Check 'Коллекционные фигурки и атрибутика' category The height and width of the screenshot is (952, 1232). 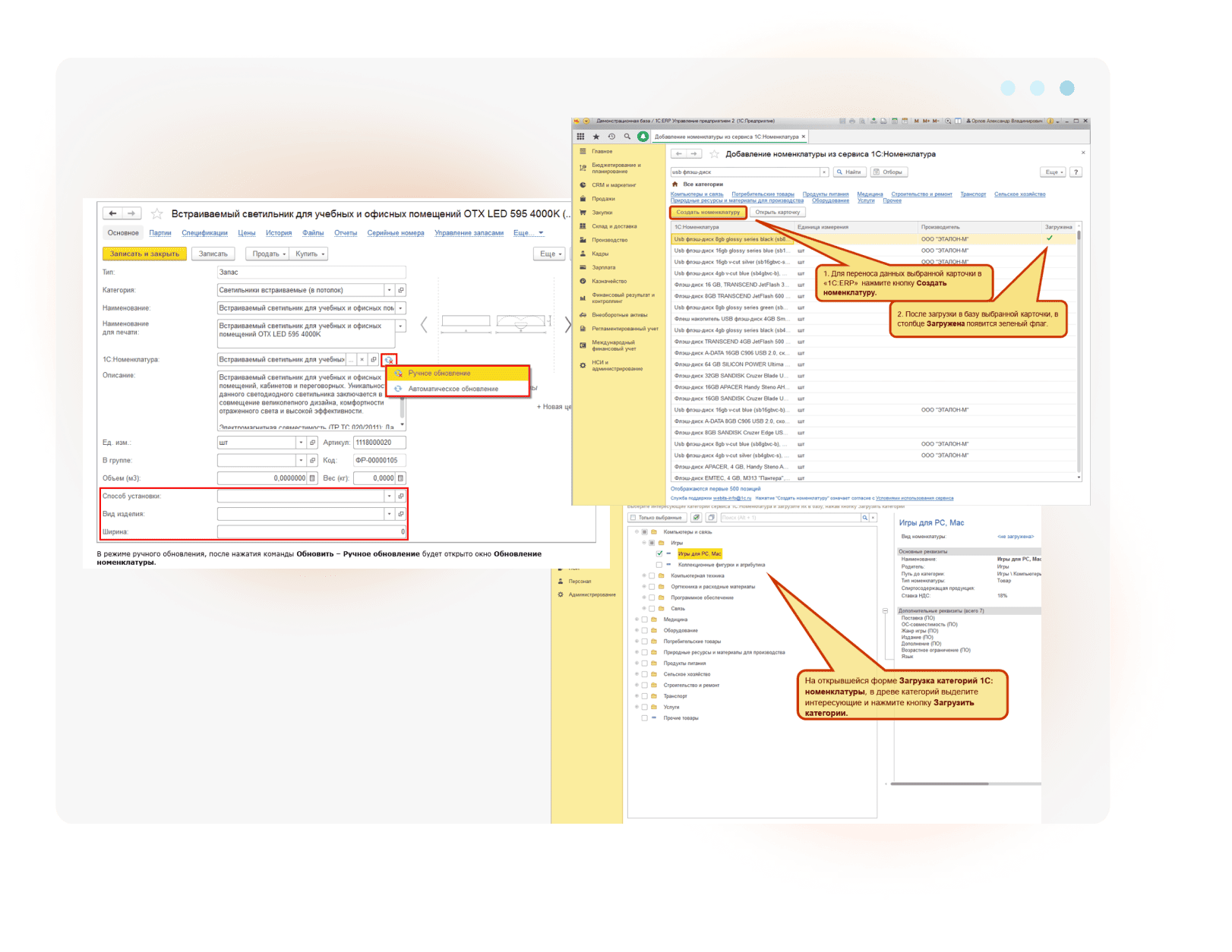click(659, 565)
